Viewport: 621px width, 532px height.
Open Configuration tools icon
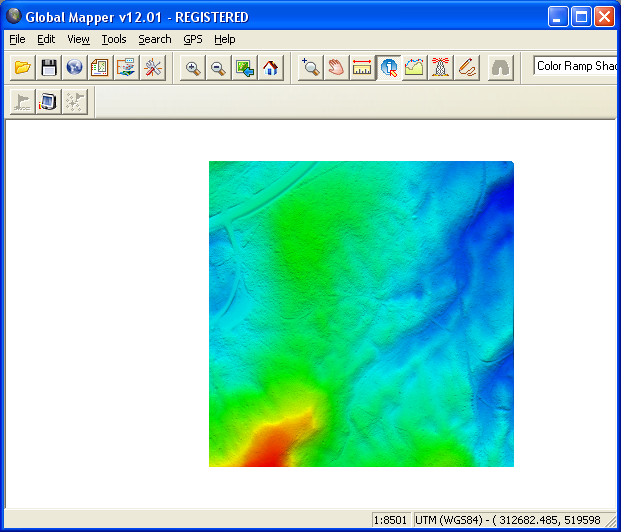pyautogui.click(x=152, y=68)
